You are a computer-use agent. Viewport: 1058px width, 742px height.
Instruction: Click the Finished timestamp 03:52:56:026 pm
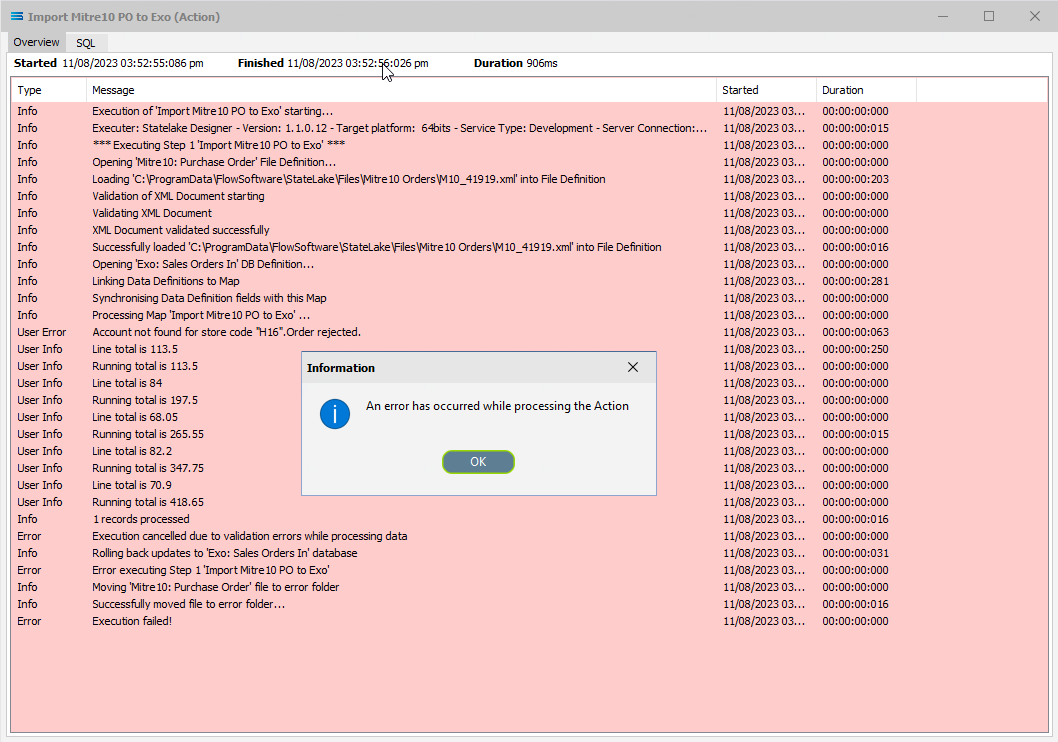(358, 63)
